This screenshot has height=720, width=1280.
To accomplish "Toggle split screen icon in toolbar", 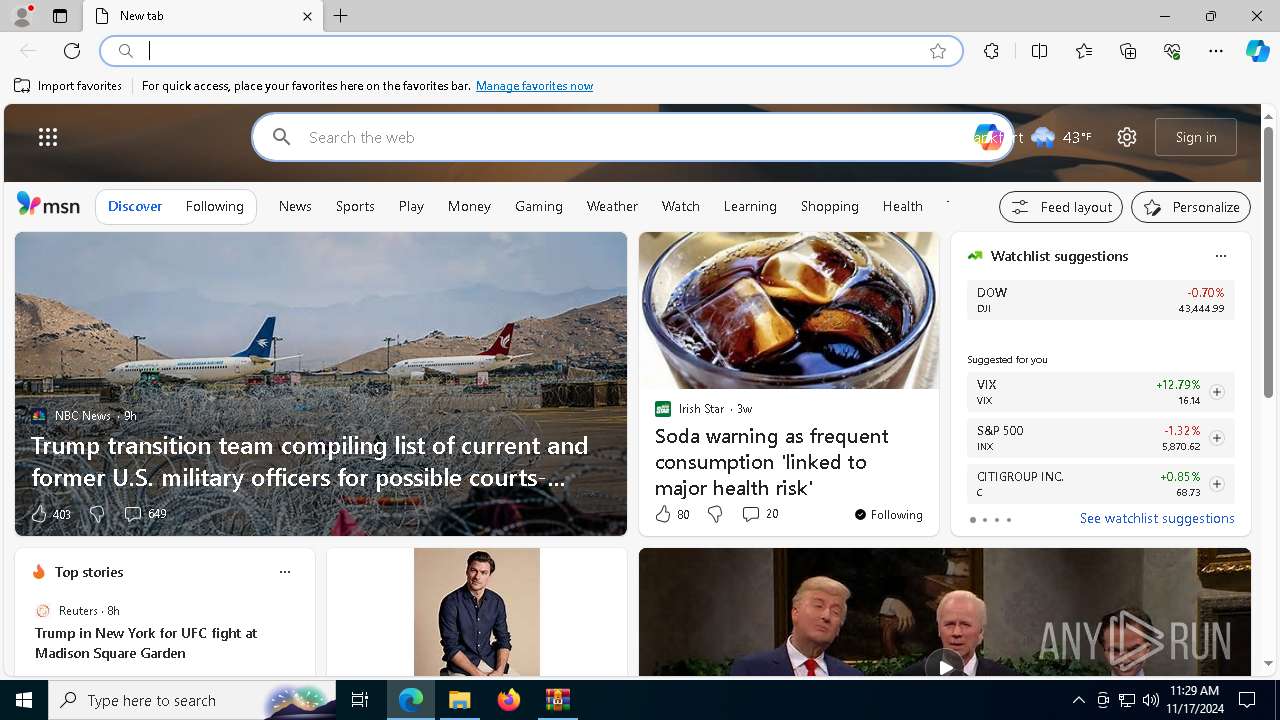I will (x=1039, y=51).
